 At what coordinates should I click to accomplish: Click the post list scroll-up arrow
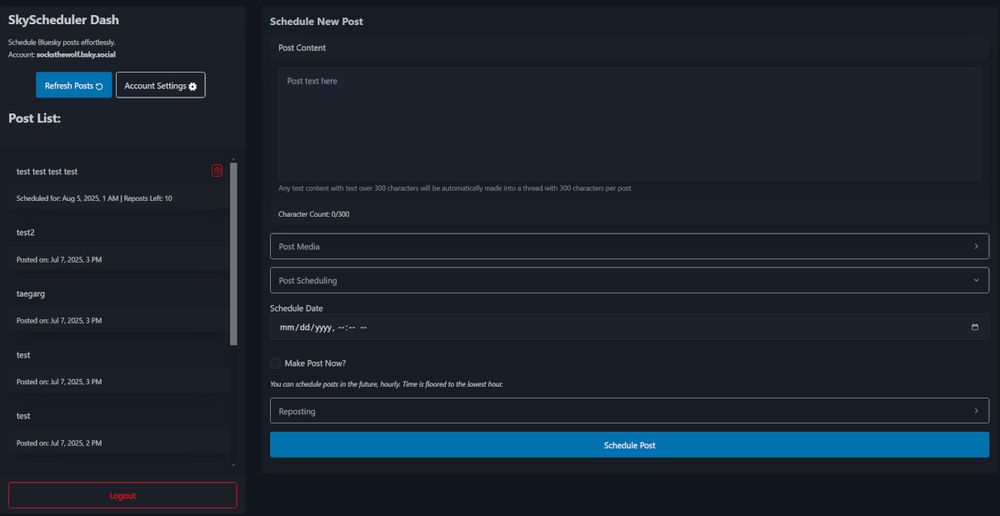tap(233, 159)
